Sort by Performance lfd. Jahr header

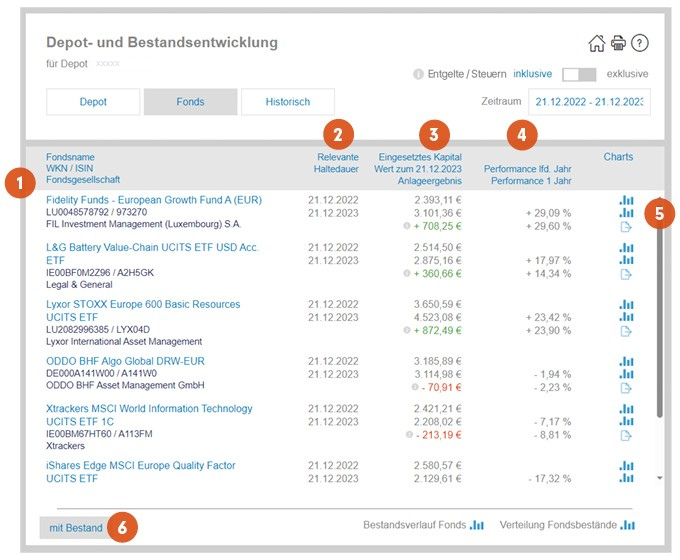tap(527, 169)
